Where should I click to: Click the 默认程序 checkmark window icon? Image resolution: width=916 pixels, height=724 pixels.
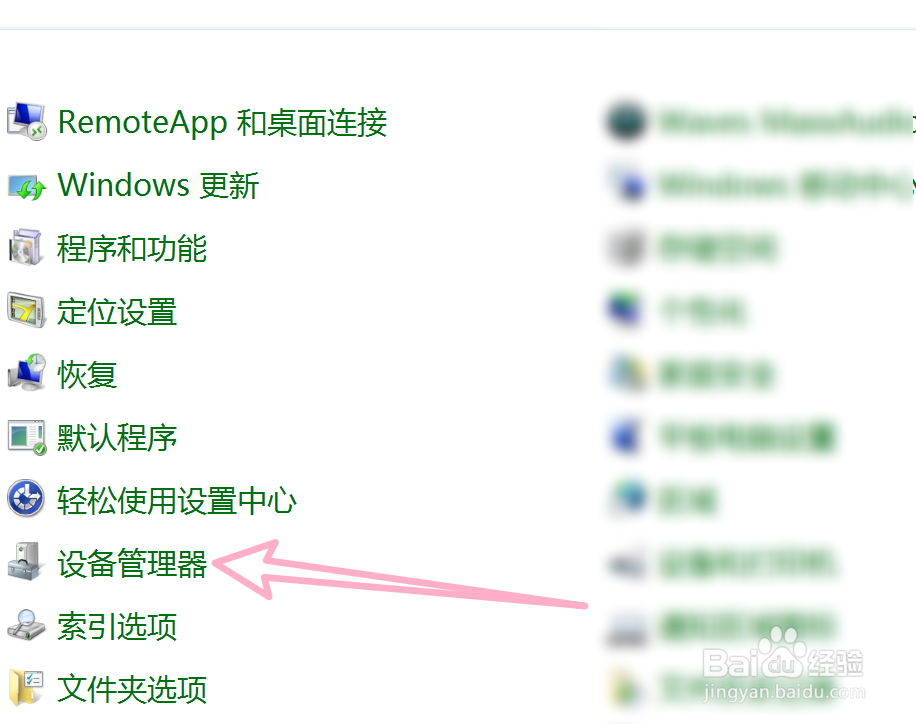click(x=26, y=437)
